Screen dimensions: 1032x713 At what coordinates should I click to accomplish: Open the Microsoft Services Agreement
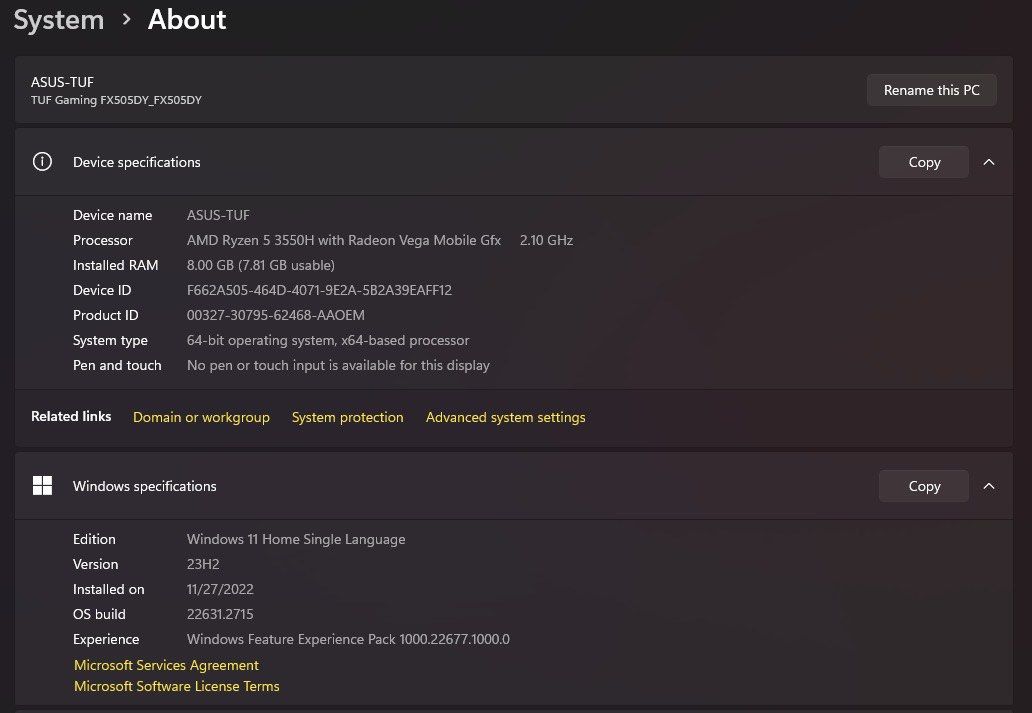pyautogui.click(x=166, y=665)
